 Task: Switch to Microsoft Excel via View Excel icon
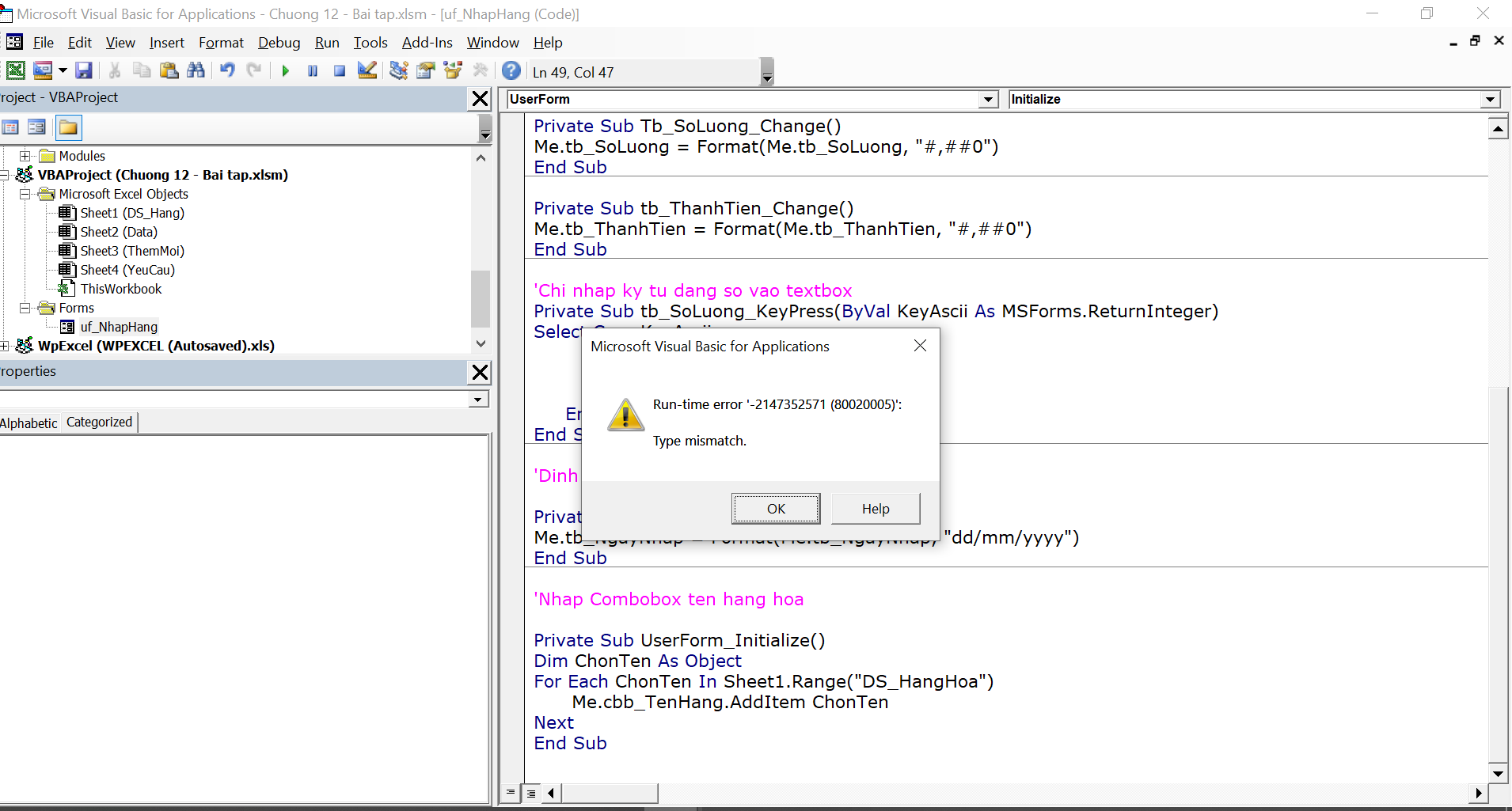(16, 70)
